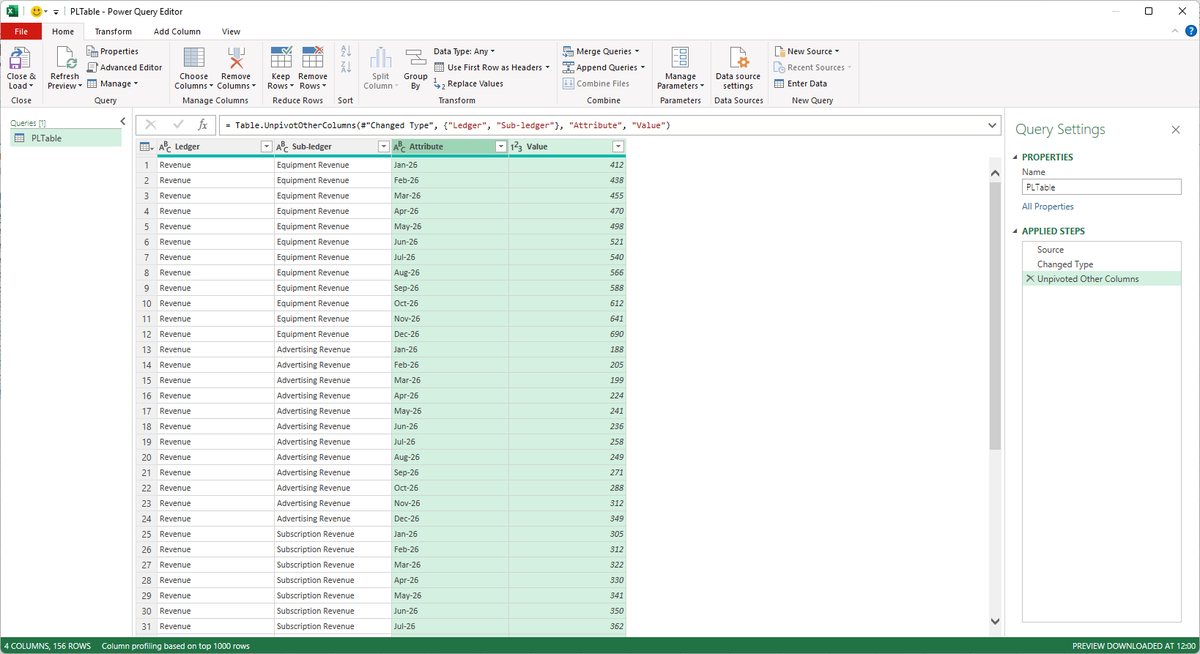Click the 123 type icon of Value column

(x=516, y=147)
